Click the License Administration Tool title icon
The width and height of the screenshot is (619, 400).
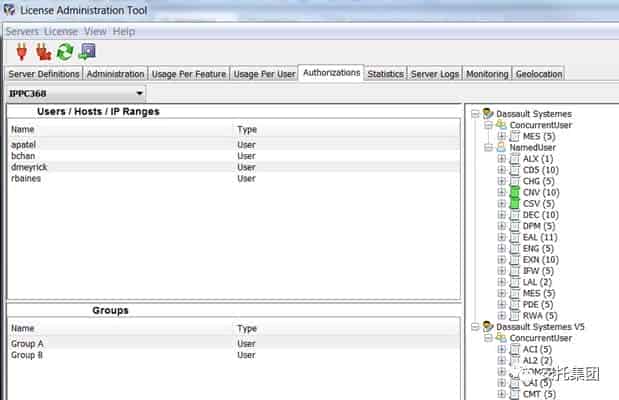pyautogui.click(x=9, y=10)
